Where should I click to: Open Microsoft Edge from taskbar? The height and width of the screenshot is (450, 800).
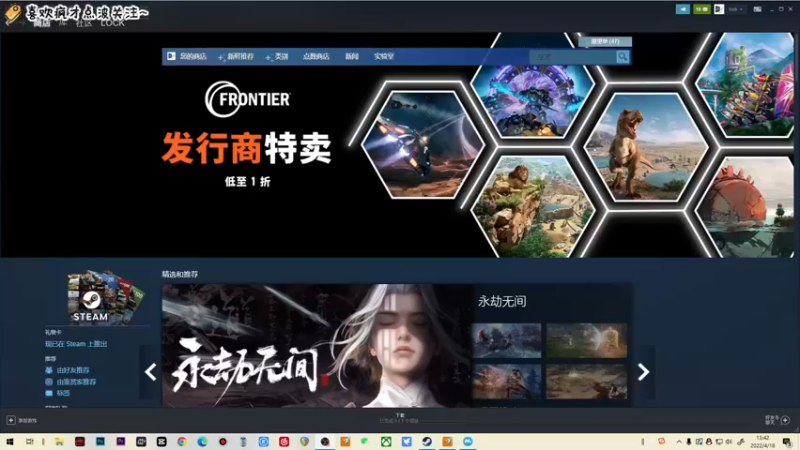[202, 441]
